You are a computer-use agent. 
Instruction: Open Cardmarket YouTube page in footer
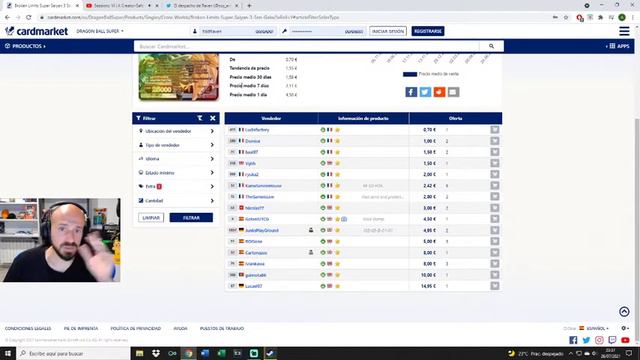point(625,340)
